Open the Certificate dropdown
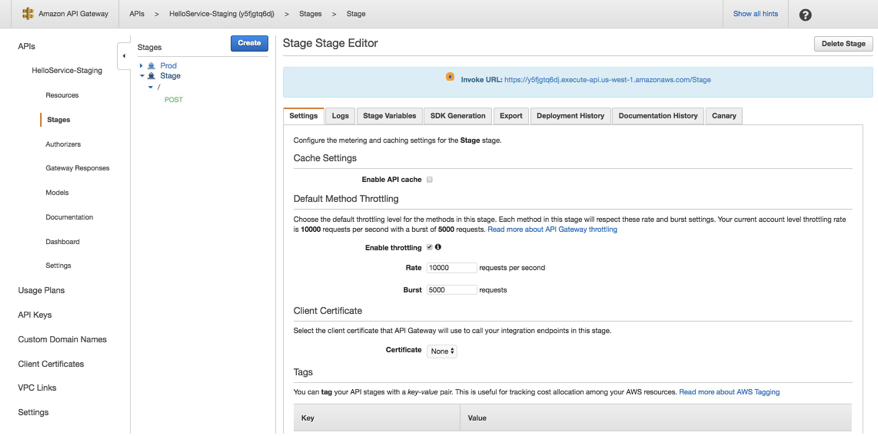Image resolution: width=878 pixels, height=436 pixels. coord(442,351)
